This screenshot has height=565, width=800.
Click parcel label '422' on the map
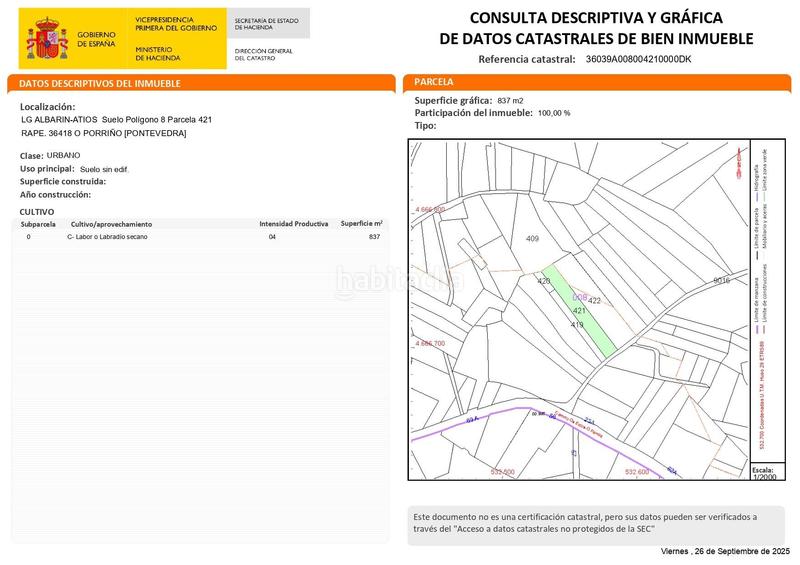pos(594,301)
